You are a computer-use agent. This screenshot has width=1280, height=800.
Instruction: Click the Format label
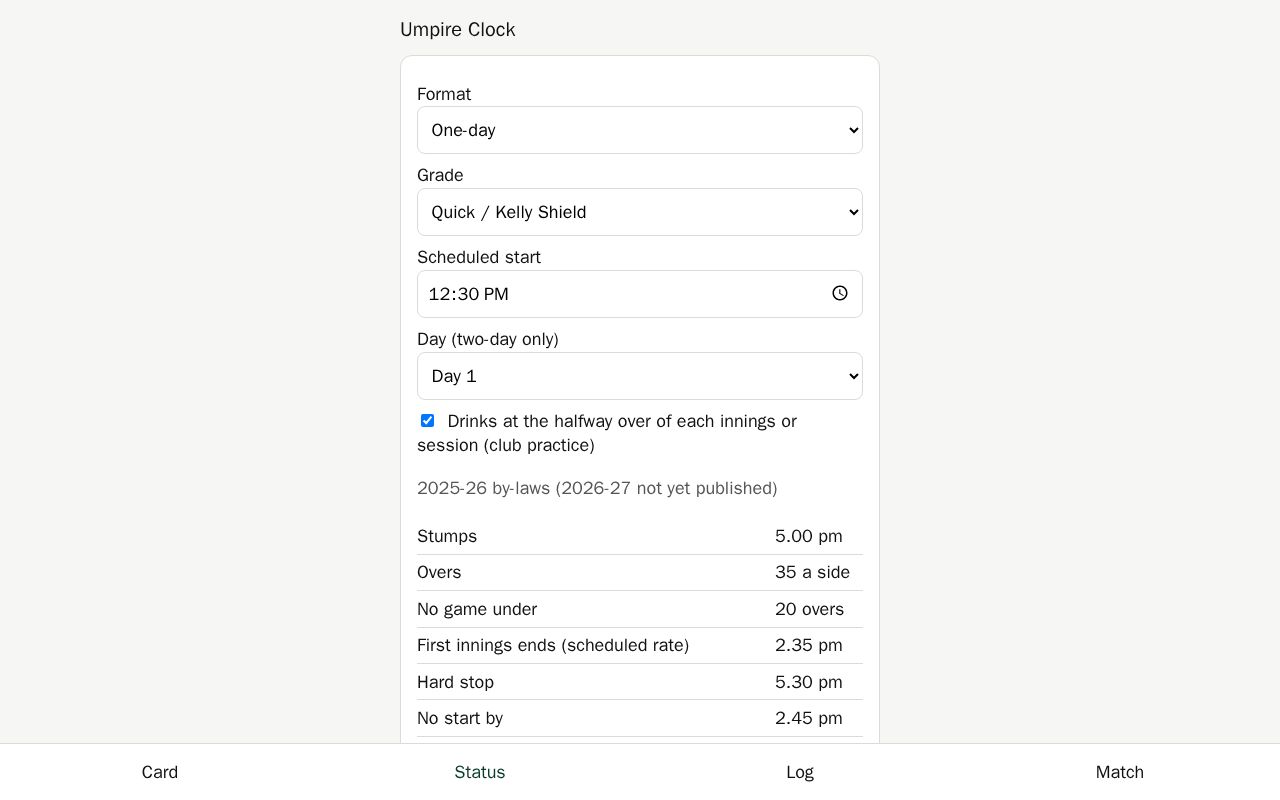click(x=444, y=94)
